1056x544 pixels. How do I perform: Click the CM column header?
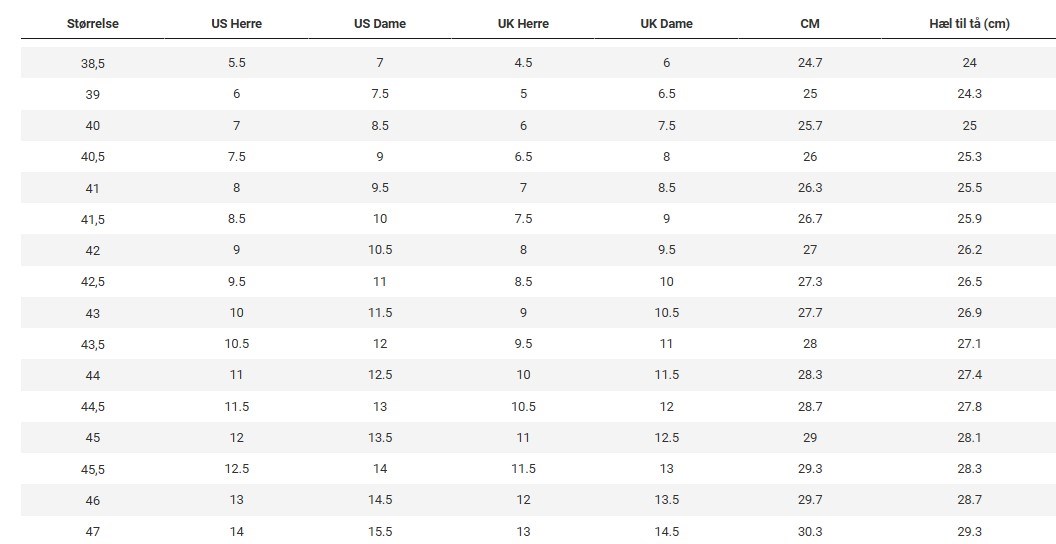coord(810,24)
